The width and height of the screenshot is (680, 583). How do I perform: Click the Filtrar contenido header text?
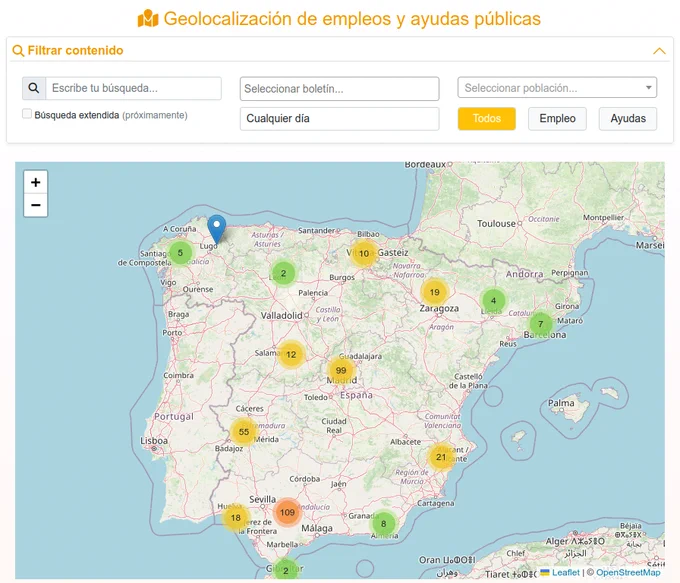(75, 50)
